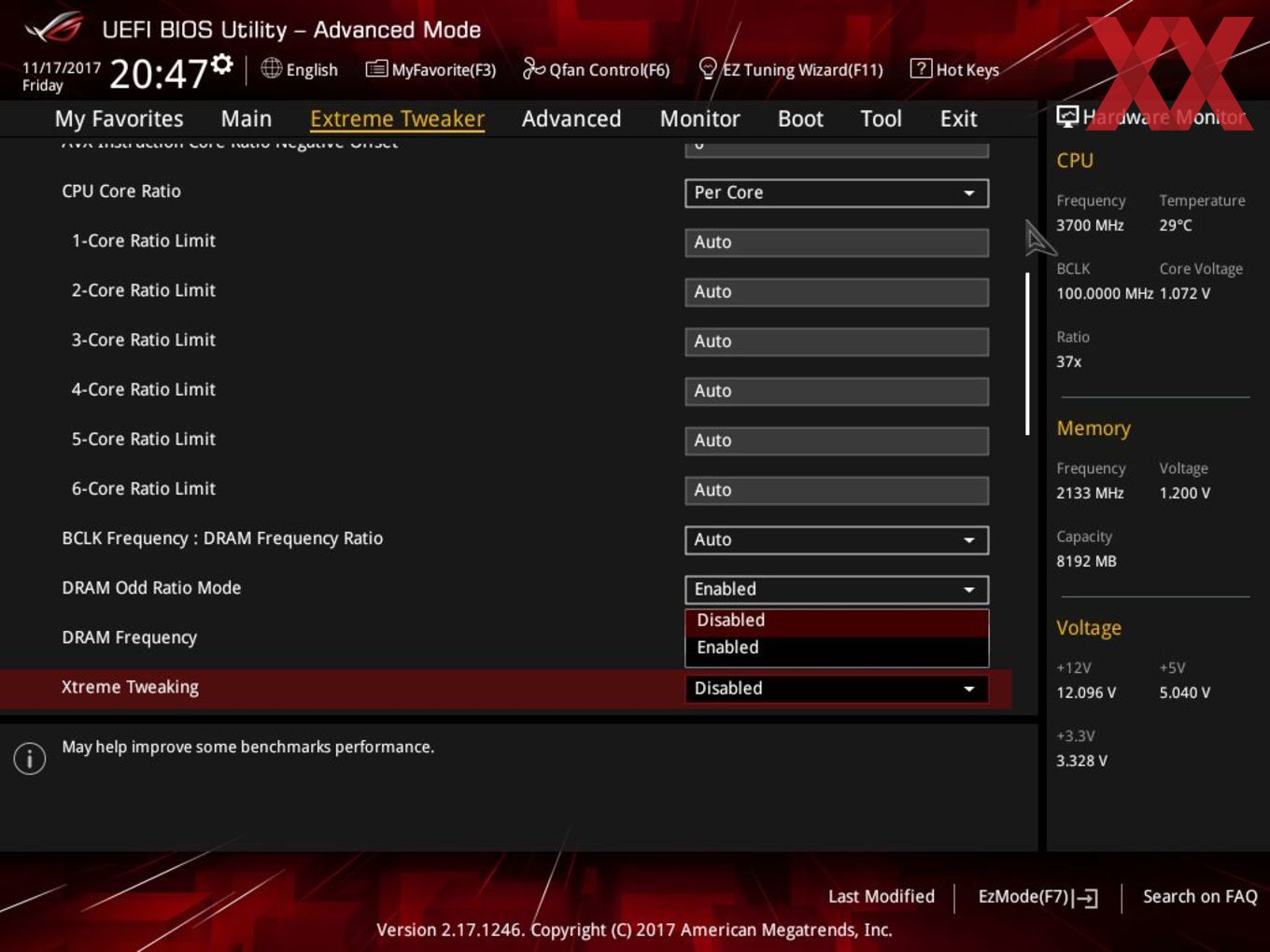Image resolution: width=1270 pixels, height=952 pixels.
Task: Click the 3-Core Ratio Limit field
Action: click(x=837, y=341)
